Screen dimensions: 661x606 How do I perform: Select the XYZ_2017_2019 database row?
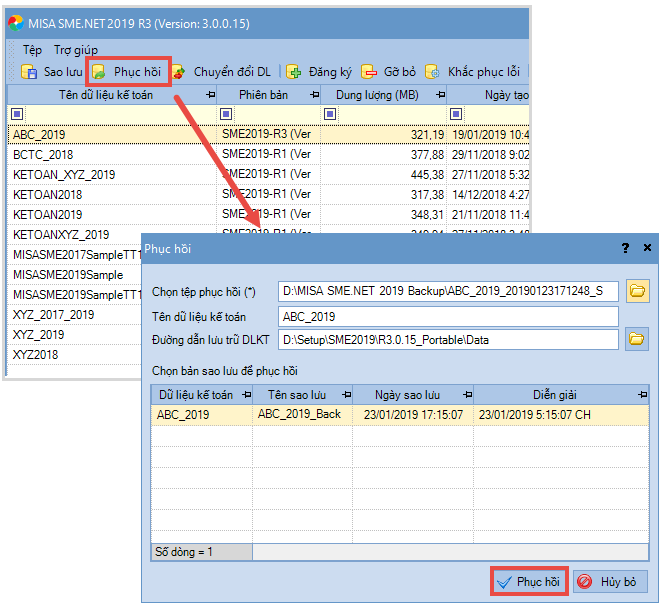click(75, 315)
